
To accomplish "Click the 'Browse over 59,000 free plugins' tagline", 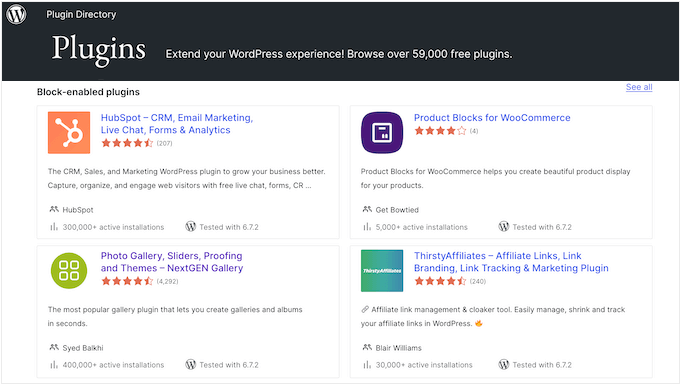I will point(430,54).
